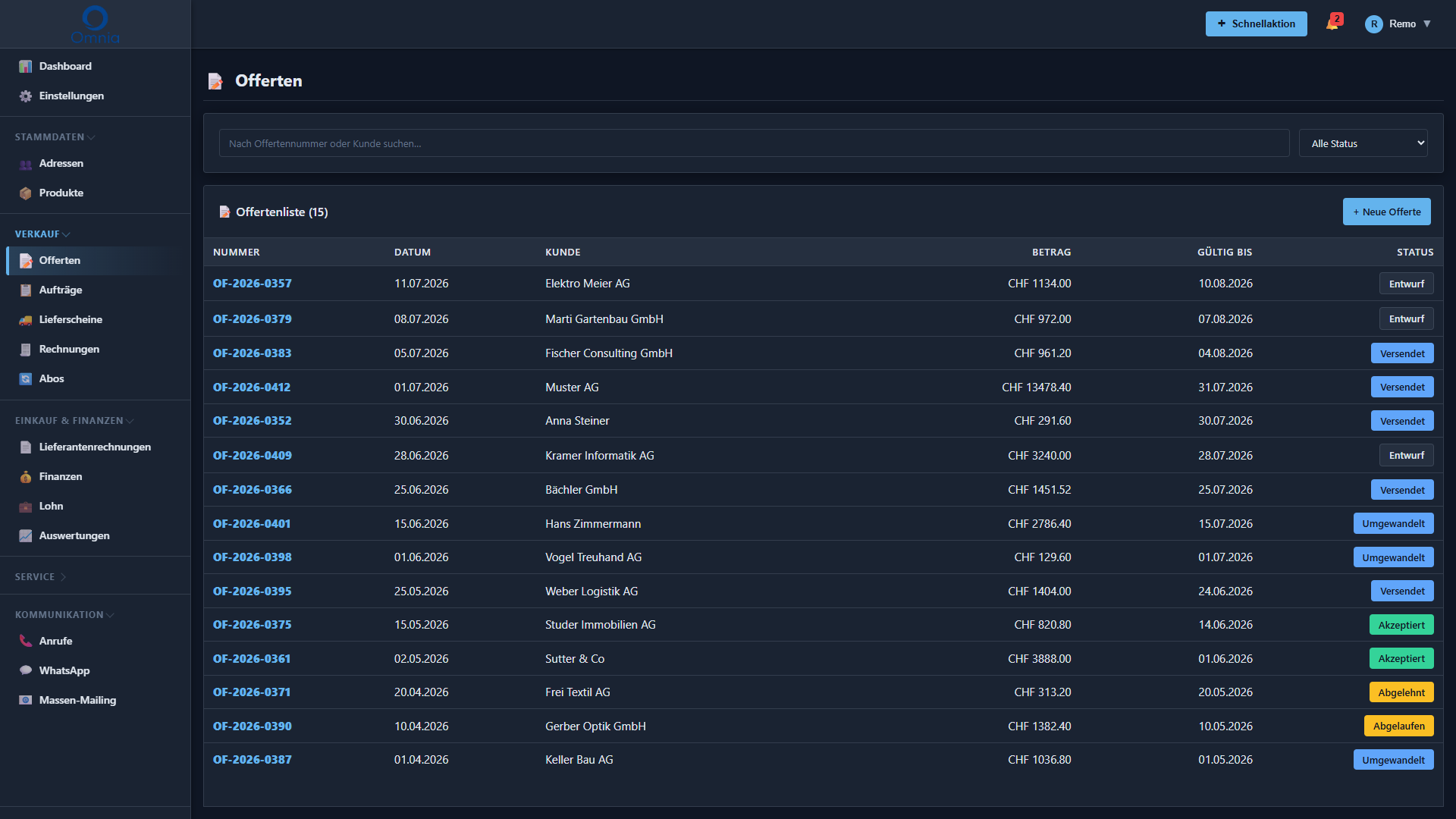The height and width of the screenshot is (819, 1456).
Task: Expand the Remo user menu
Action: [x=1398, y=24]
